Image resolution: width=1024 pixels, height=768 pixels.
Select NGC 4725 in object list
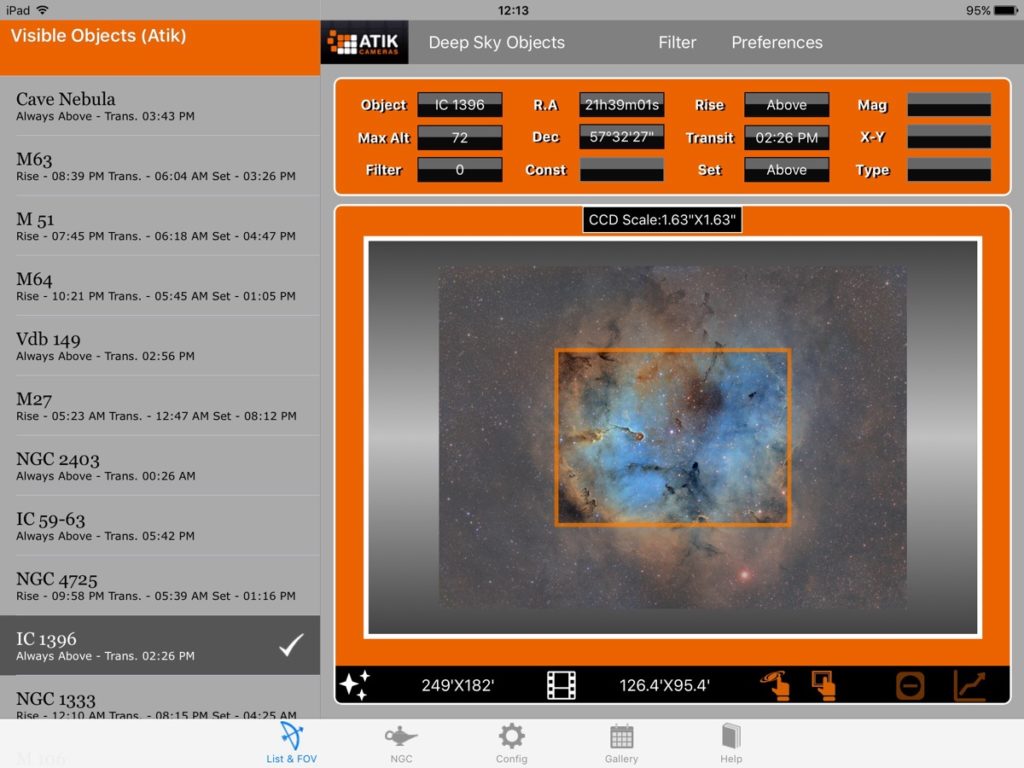pos(160,586)
